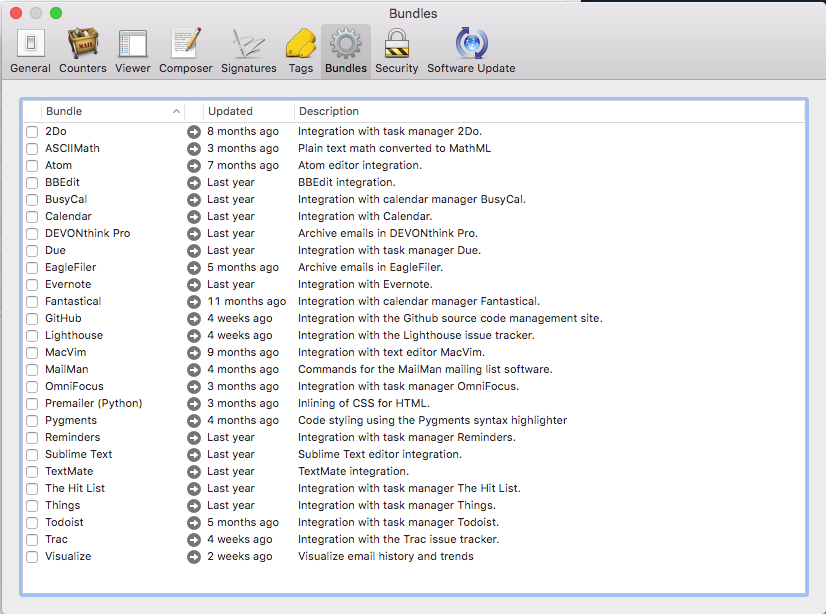Enable the BBEdit bundle checkbox

[x=32, y=183]
